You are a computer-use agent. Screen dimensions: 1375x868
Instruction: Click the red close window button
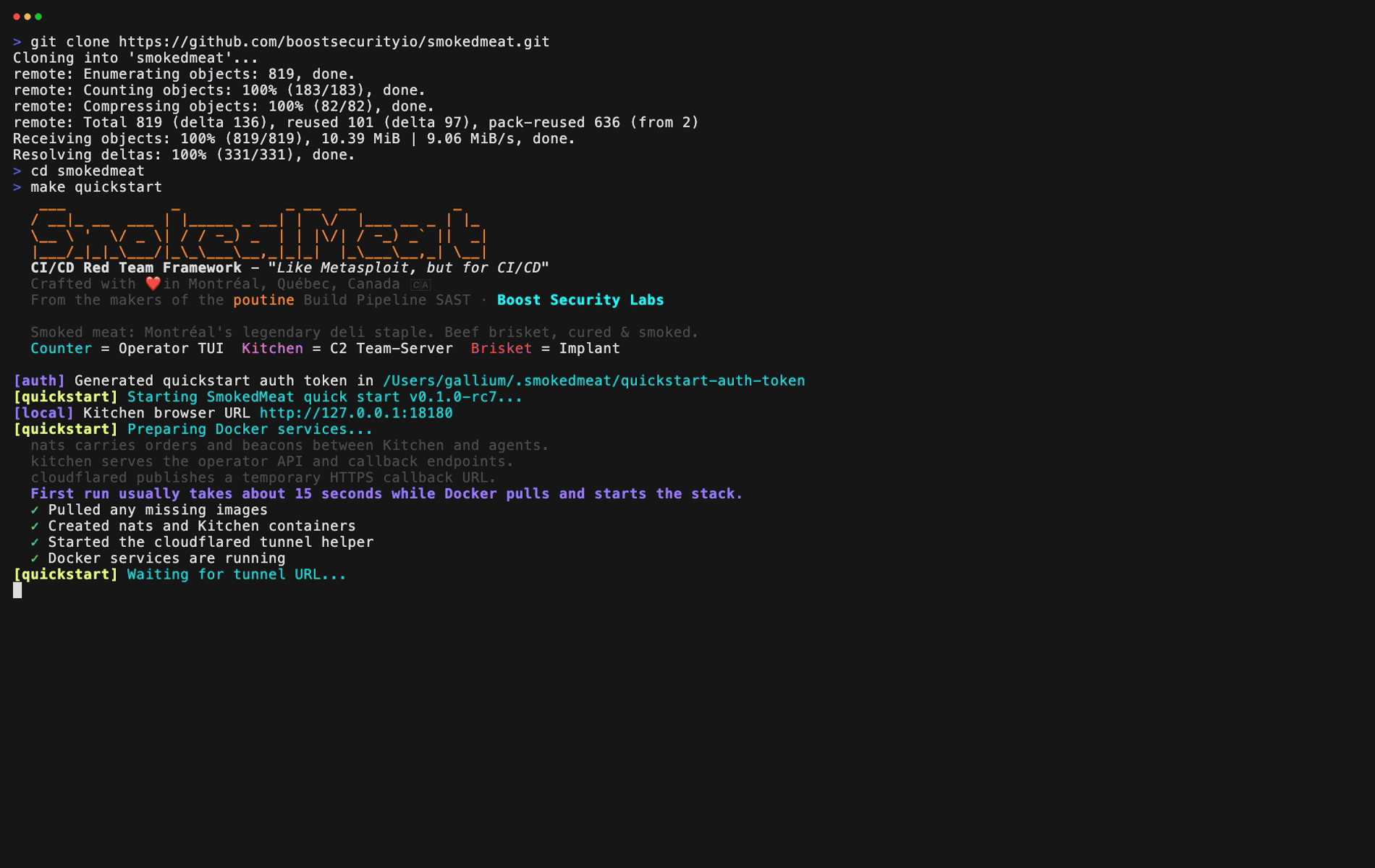point(17,17)
